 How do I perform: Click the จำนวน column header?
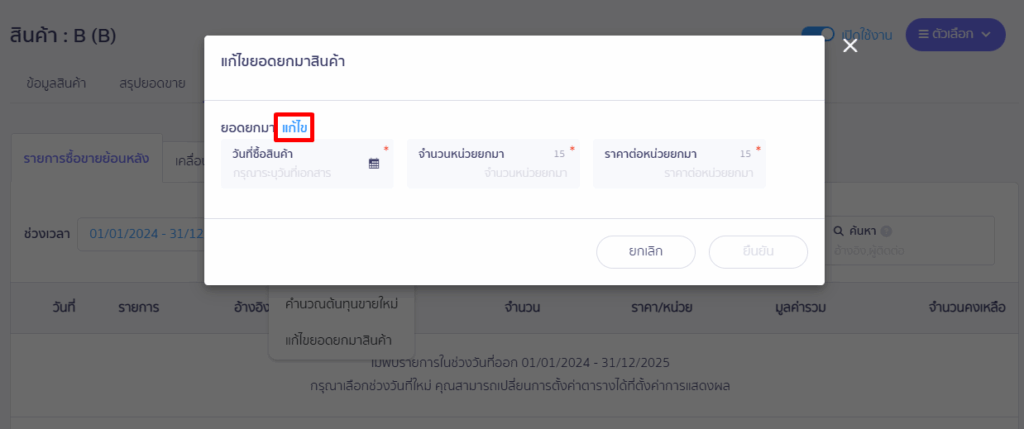pyautogui.click(x=522, y=308)
